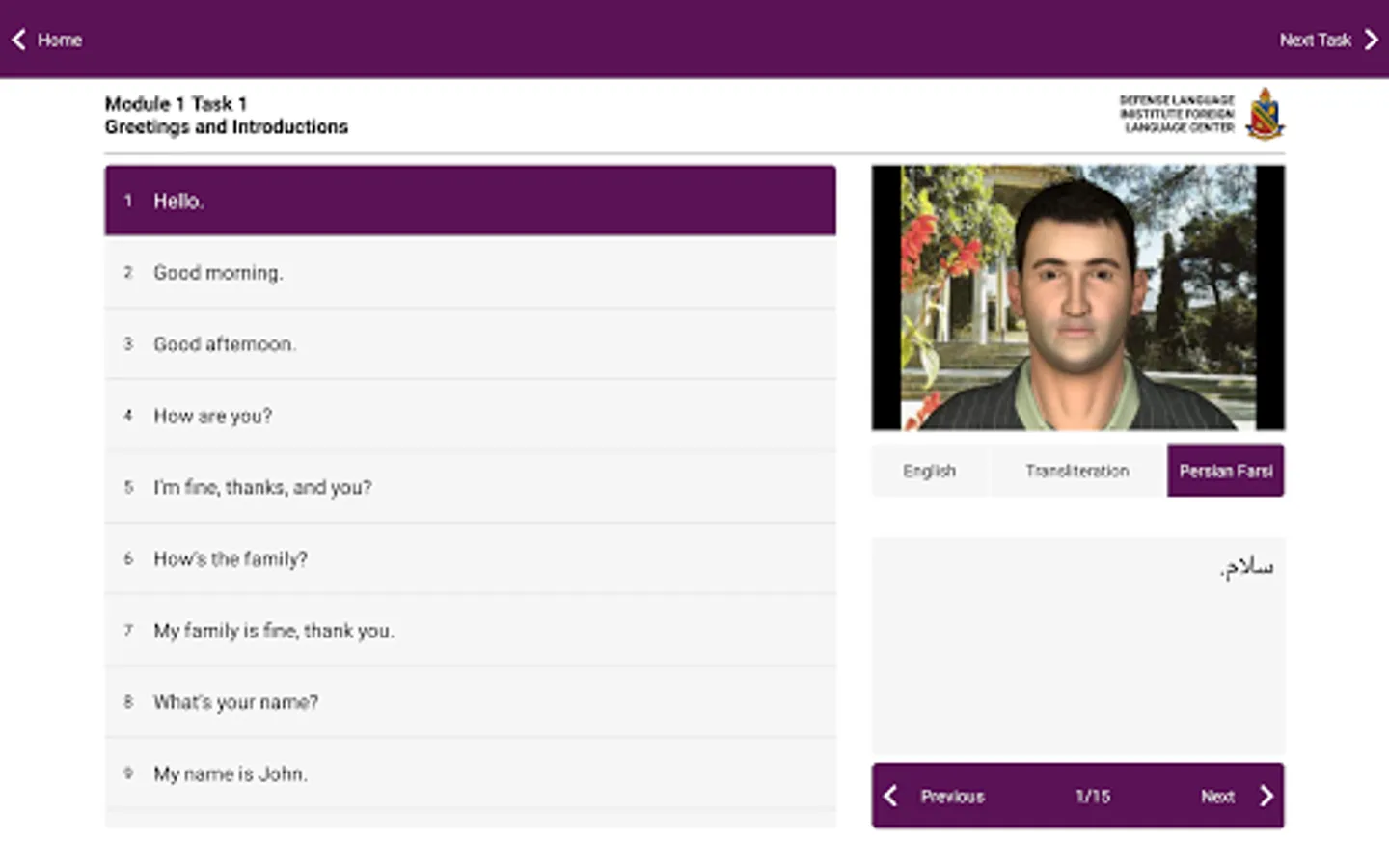The width and height of the screenshot is (1389, 868).
Task: Go to Next Task text link
Action: [1315, 41]
